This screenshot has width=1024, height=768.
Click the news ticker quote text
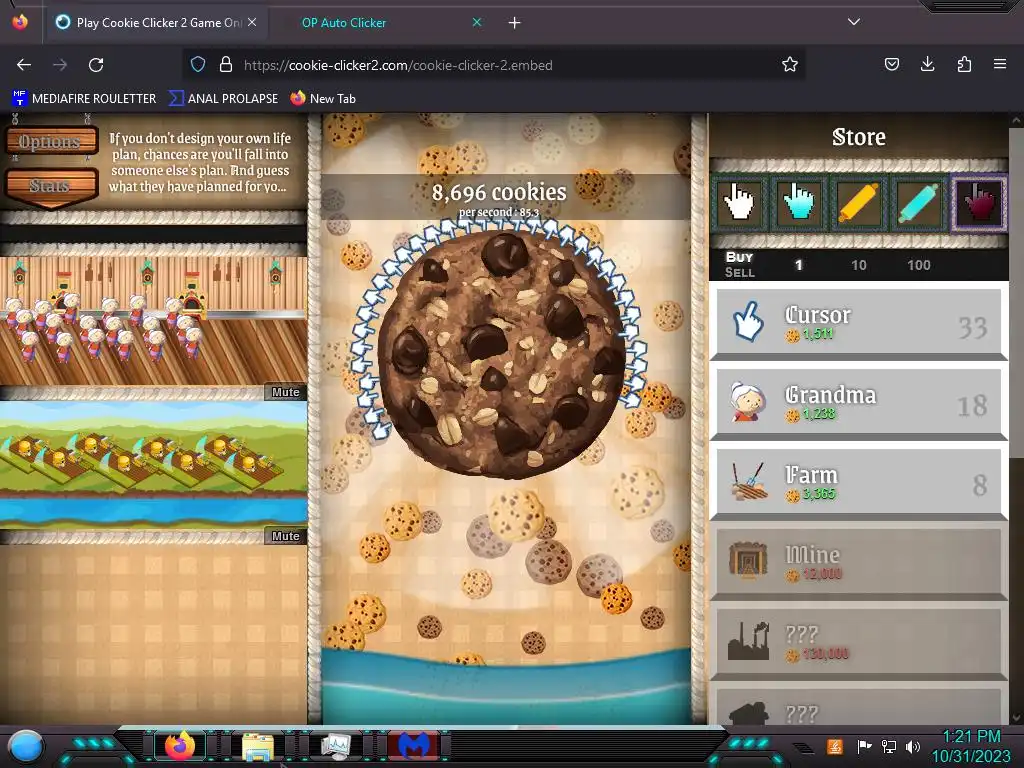click(199, 162)
